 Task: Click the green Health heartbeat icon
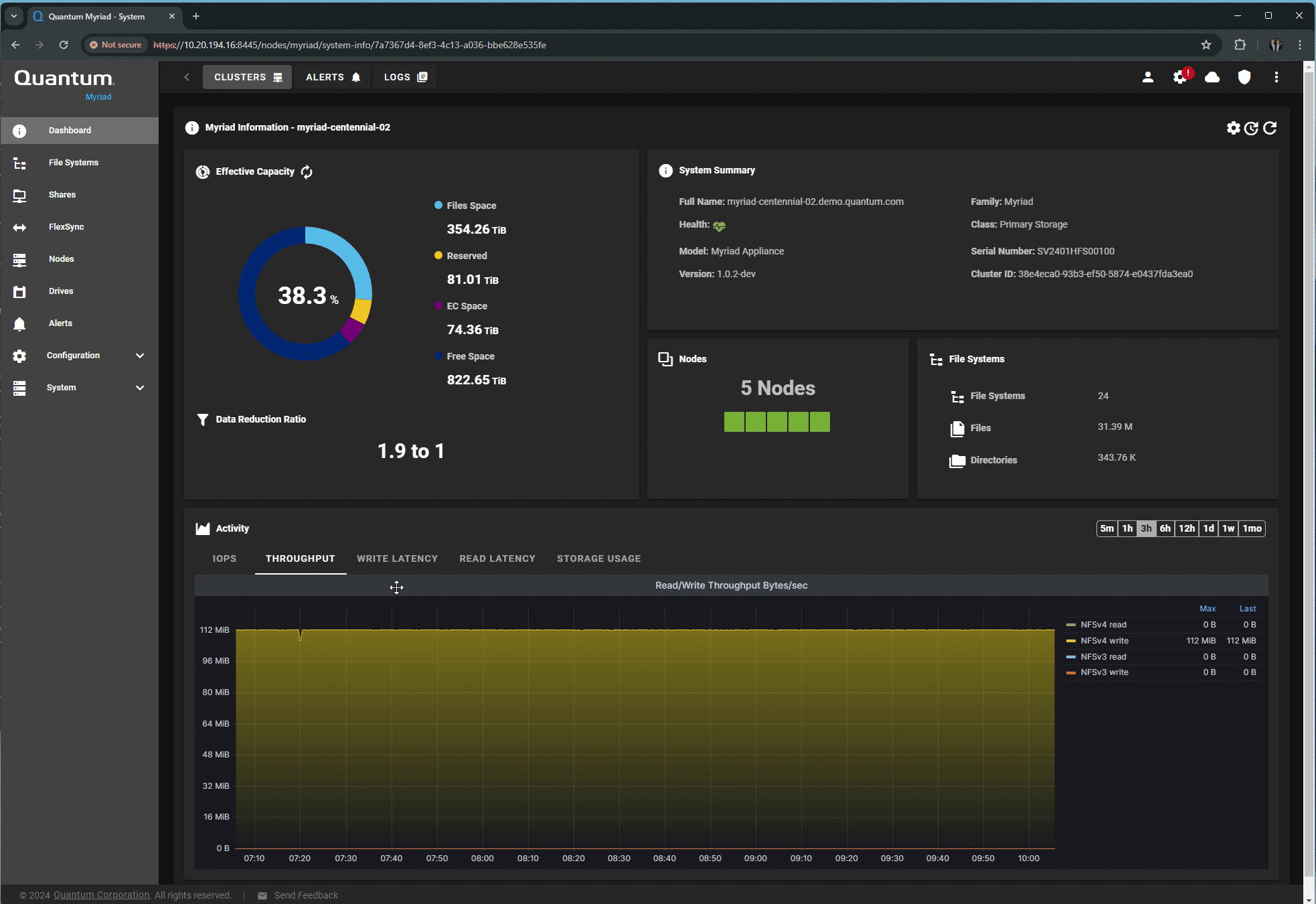[x=719, y=226]
